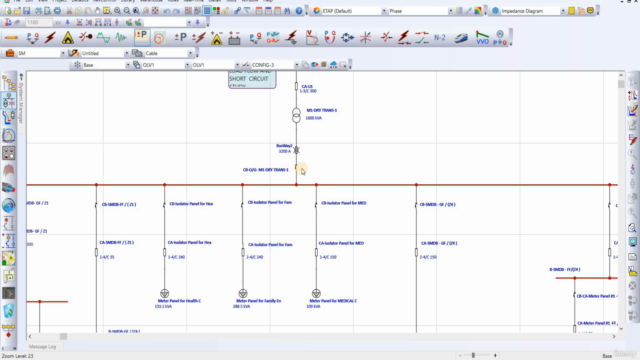Click the Pan hand tool icon
Screen dimensions: 640x360
click(x=97, y=11)
